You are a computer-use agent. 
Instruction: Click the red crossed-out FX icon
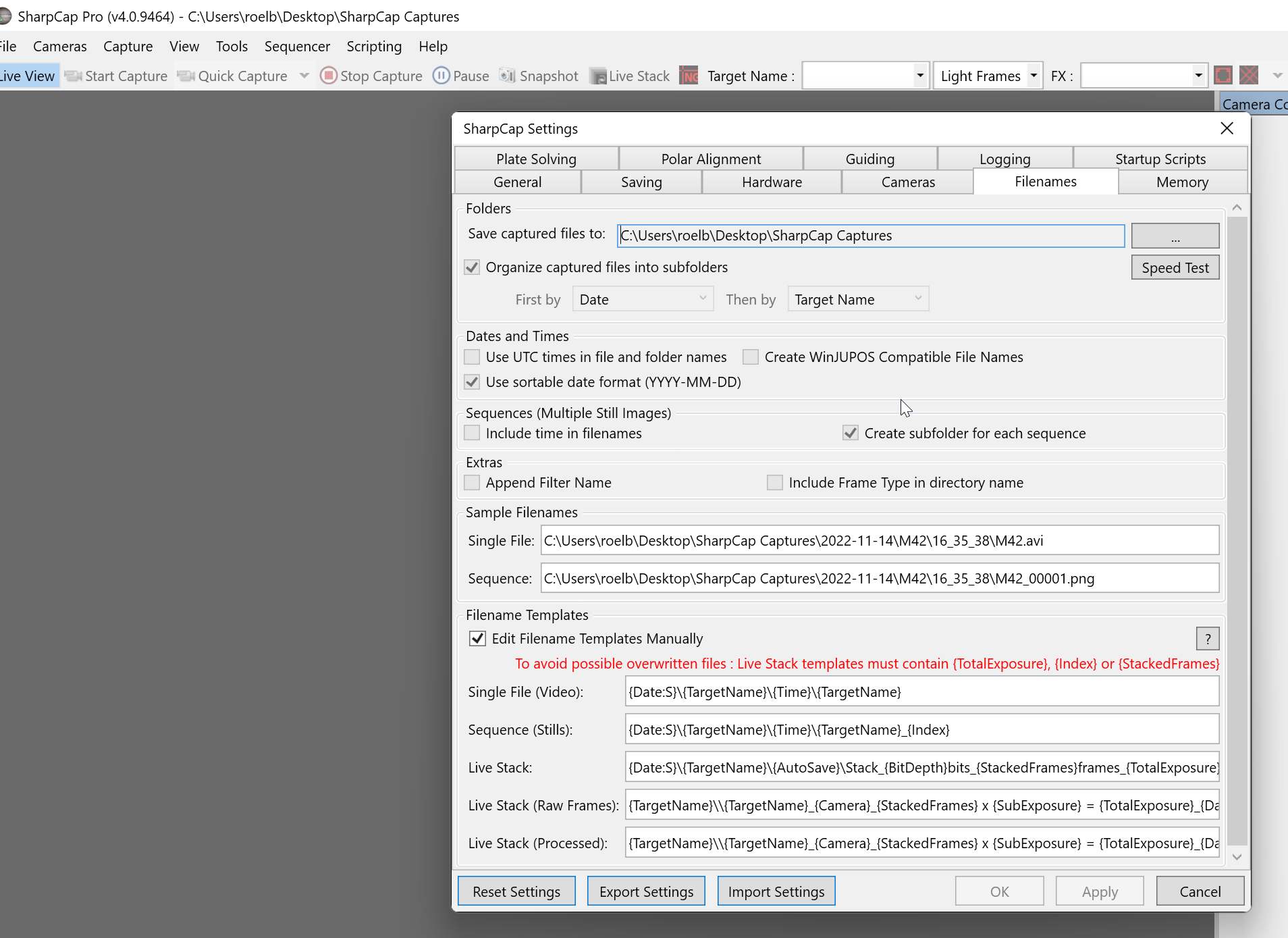coord(1249,75)
